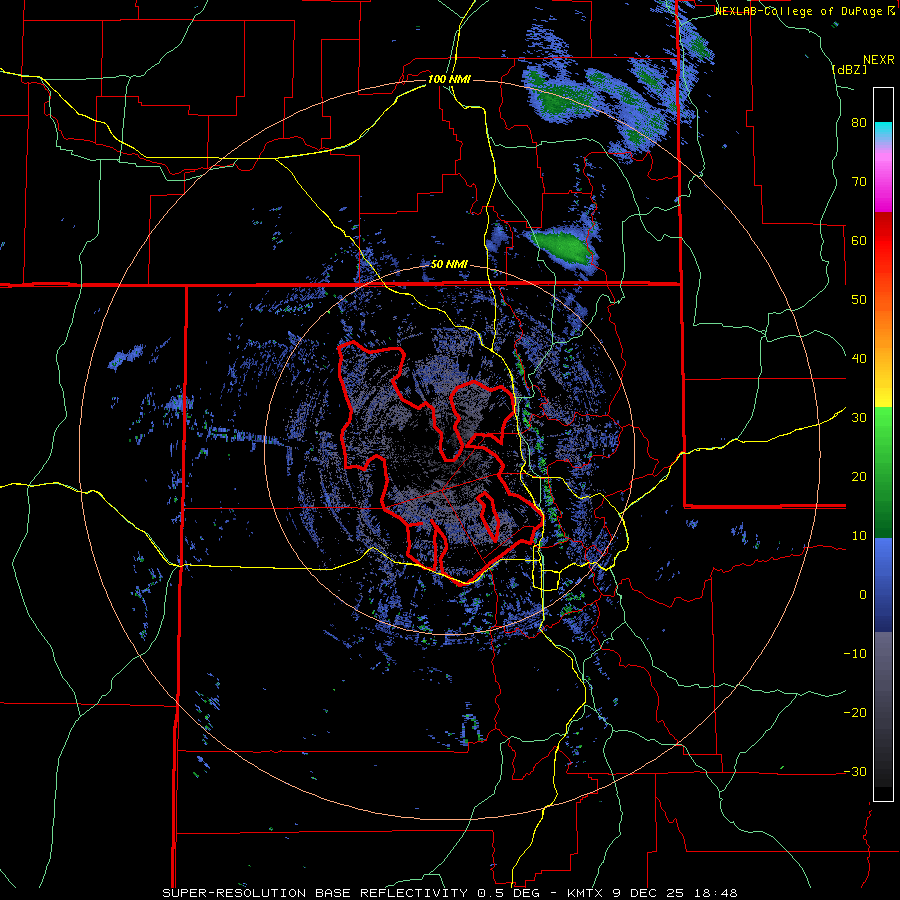
Task: Click the 70 value on the dBZ scale
Action: point(859,182)
